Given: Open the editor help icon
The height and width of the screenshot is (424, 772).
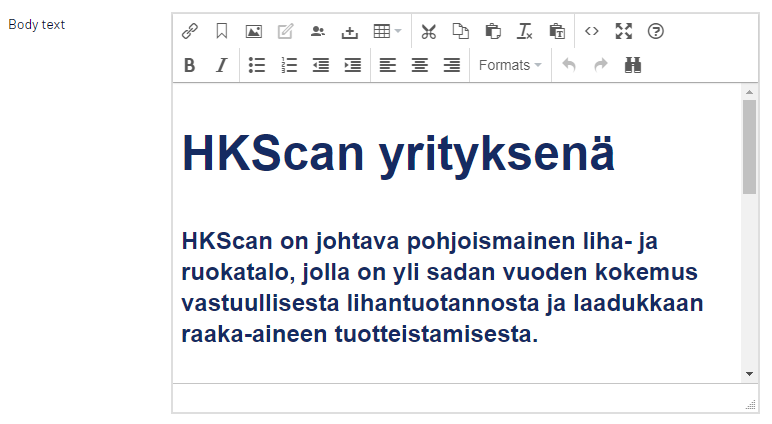Looking at the screenshot, I should pos(656,31).
